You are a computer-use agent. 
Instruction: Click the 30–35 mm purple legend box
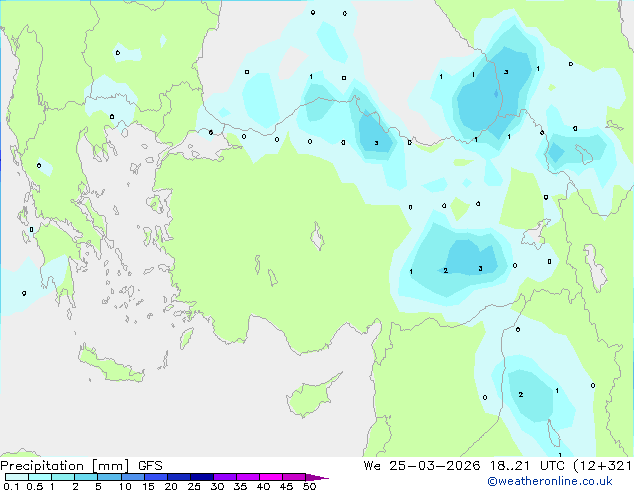[x=225, y=477]
